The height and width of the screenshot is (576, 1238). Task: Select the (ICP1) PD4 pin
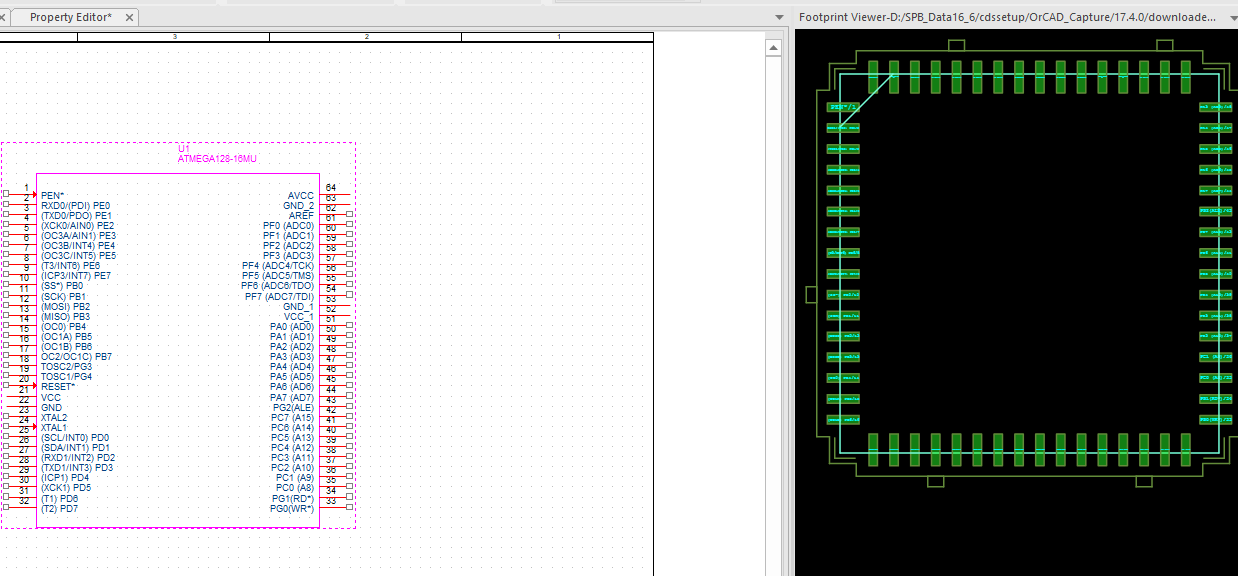pyautogui.click(x=65, y=478)
